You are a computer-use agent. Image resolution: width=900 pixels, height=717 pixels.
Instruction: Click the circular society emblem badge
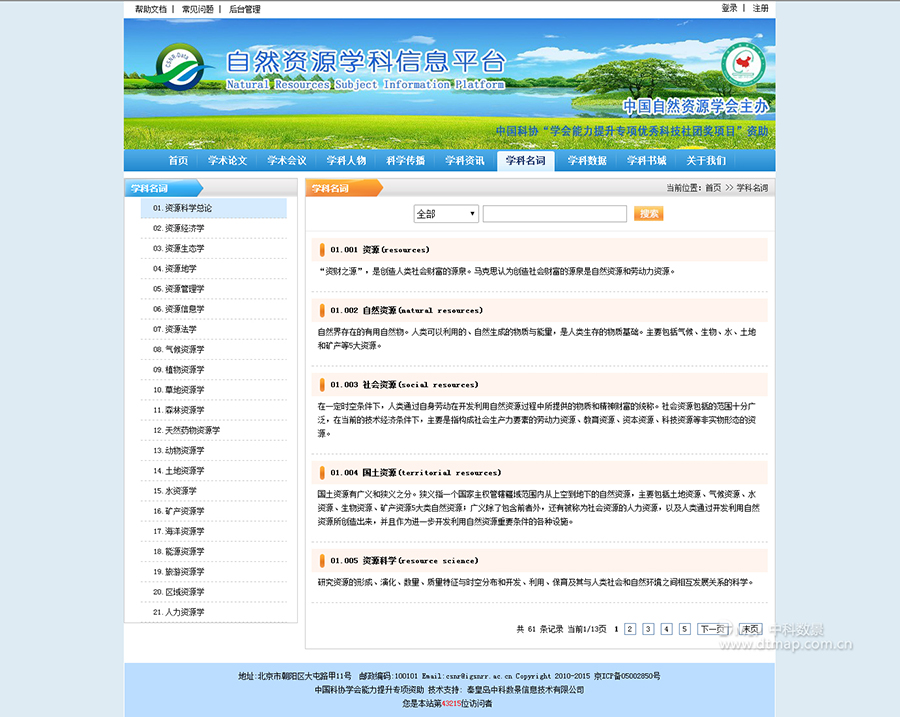pyautogui.click(x=742, y=65)
